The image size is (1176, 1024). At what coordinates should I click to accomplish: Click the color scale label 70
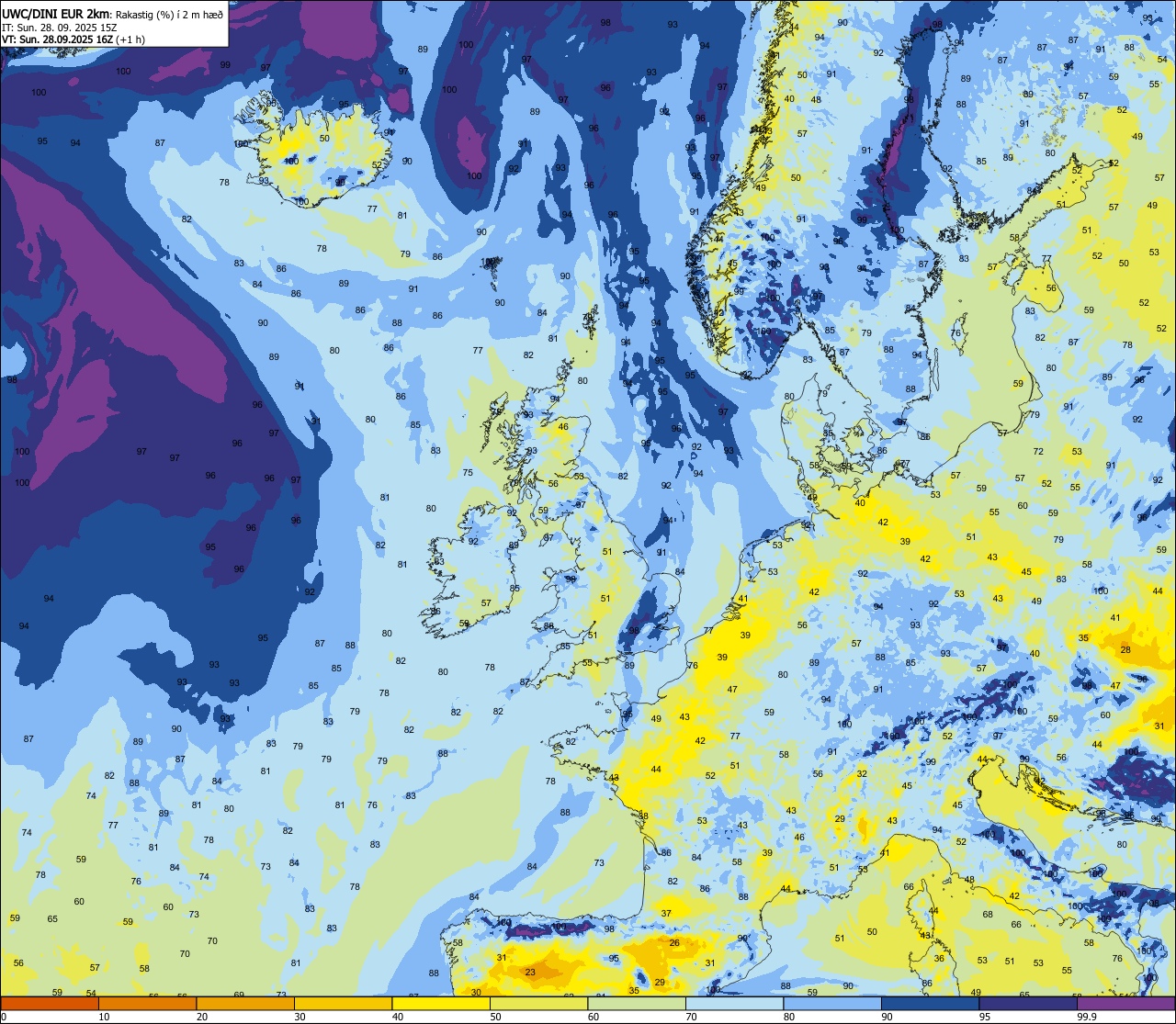coord(691,1017)
